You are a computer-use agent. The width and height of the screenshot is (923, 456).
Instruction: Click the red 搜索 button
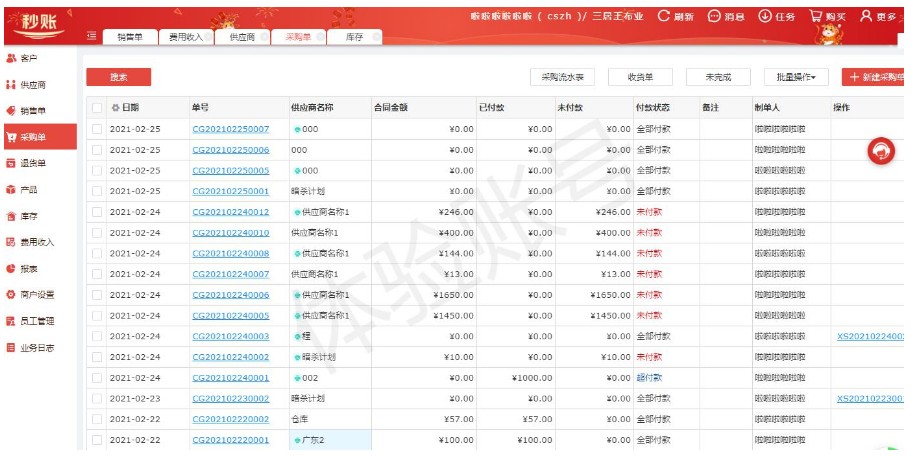tap(118, 77)
